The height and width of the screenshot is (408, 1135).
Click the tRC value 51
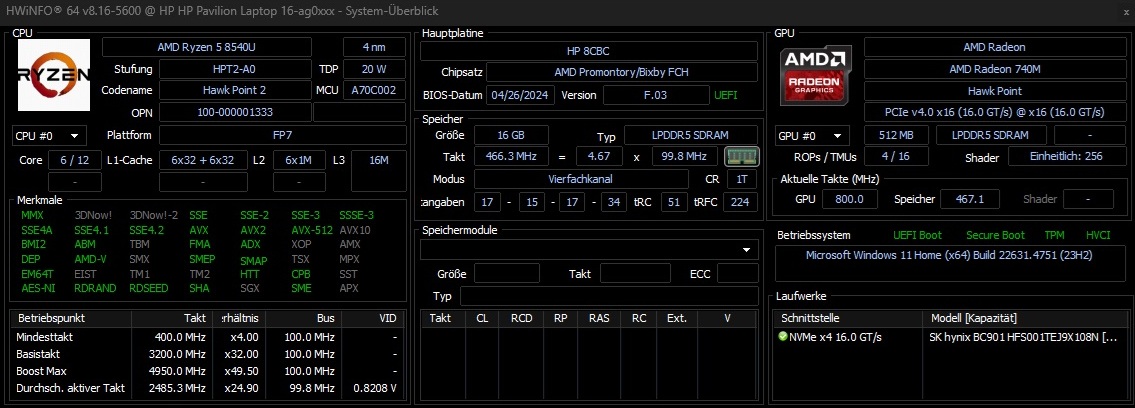point(673,202)
